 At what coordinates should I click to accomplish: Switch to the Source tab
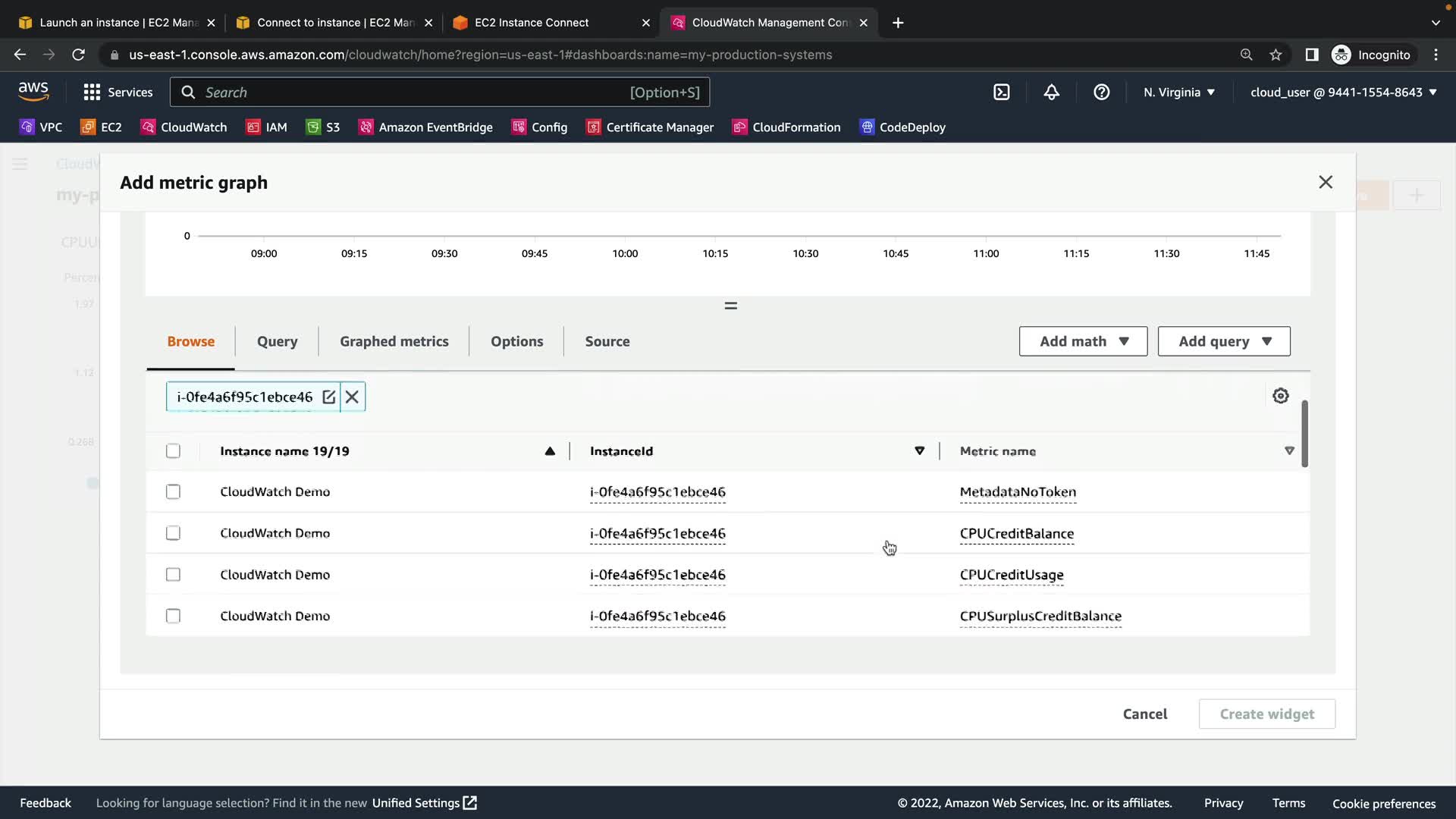pos(607,341)
